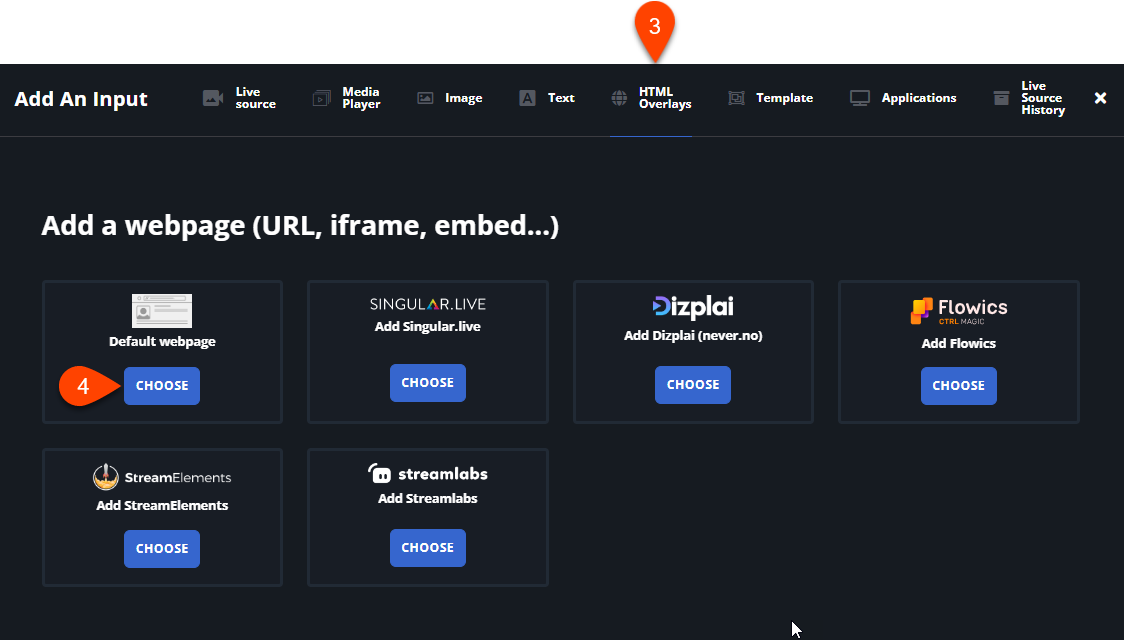Click the Default webpage thumbnail image
This screenshot has width=1124, height=640.
tap(162, 311)
